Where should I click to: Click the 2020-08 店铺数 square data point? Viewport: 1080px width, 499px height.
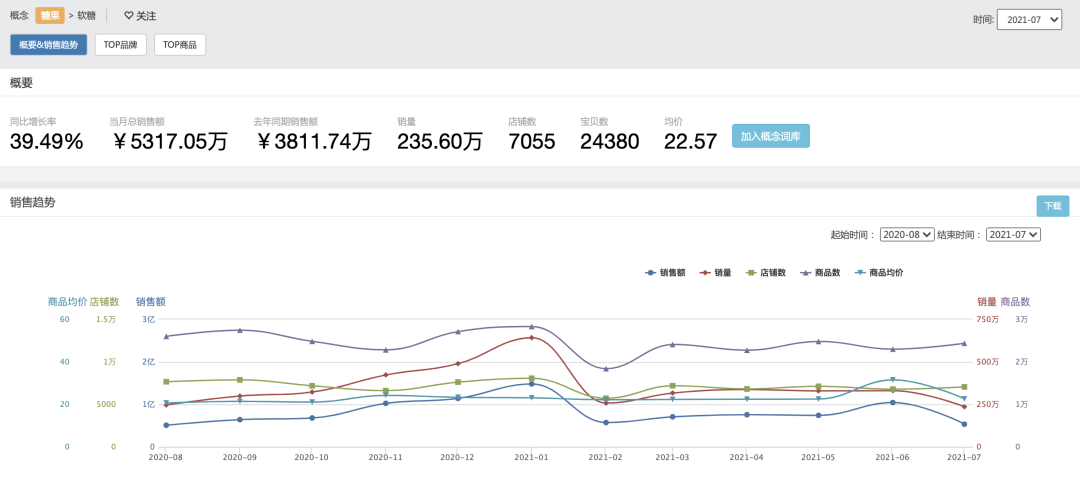point(166,382)
